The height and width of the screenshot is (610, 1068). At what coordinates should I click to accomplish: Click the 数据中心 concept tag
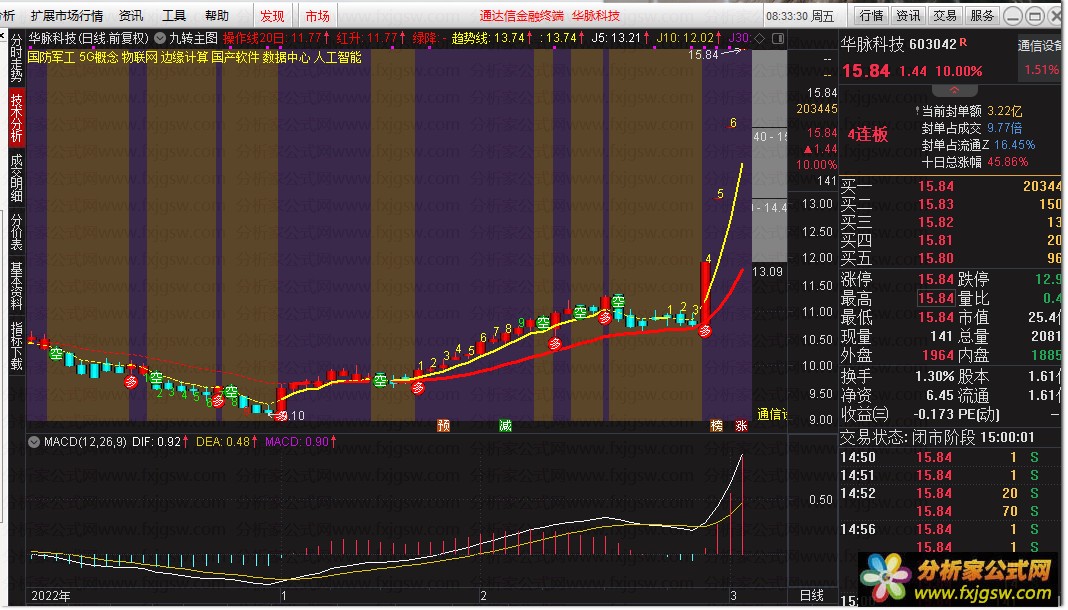pyautogui.click(x=286, y=57)
